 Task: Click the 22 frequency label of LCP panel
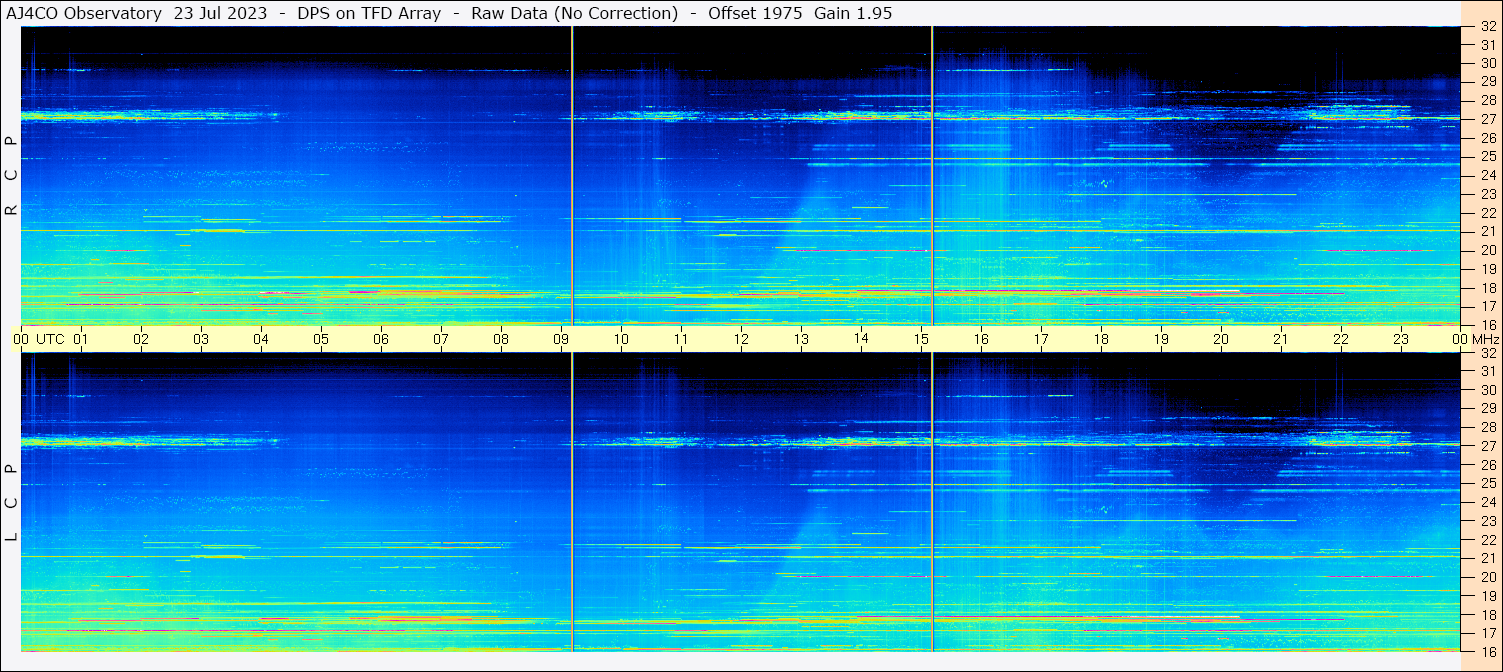pyautogui.click(x=1487, y=539)
